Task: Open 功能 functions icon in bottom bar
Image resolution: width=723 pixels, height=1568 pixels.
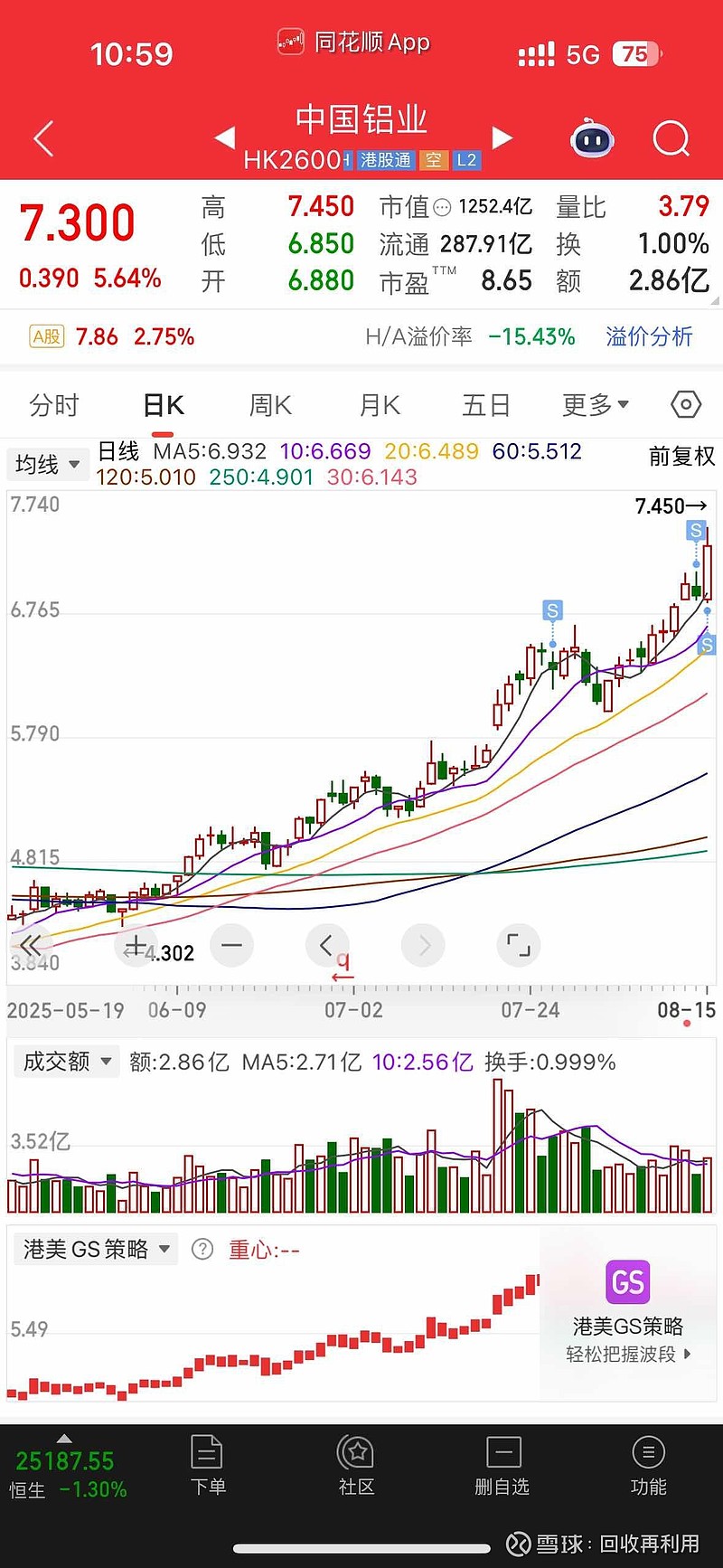Action: [x=648, y=1466]
